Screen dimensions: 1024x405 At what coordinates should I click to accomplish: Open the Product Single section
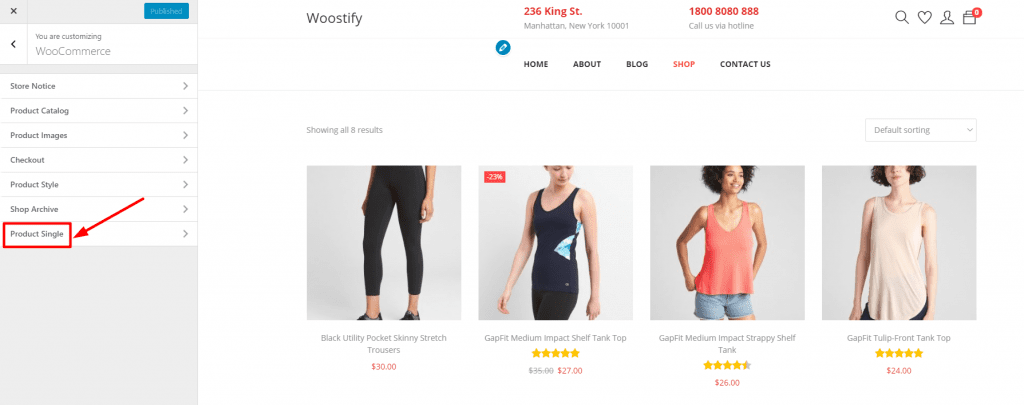pyautogui.click(x=99, y=234)
